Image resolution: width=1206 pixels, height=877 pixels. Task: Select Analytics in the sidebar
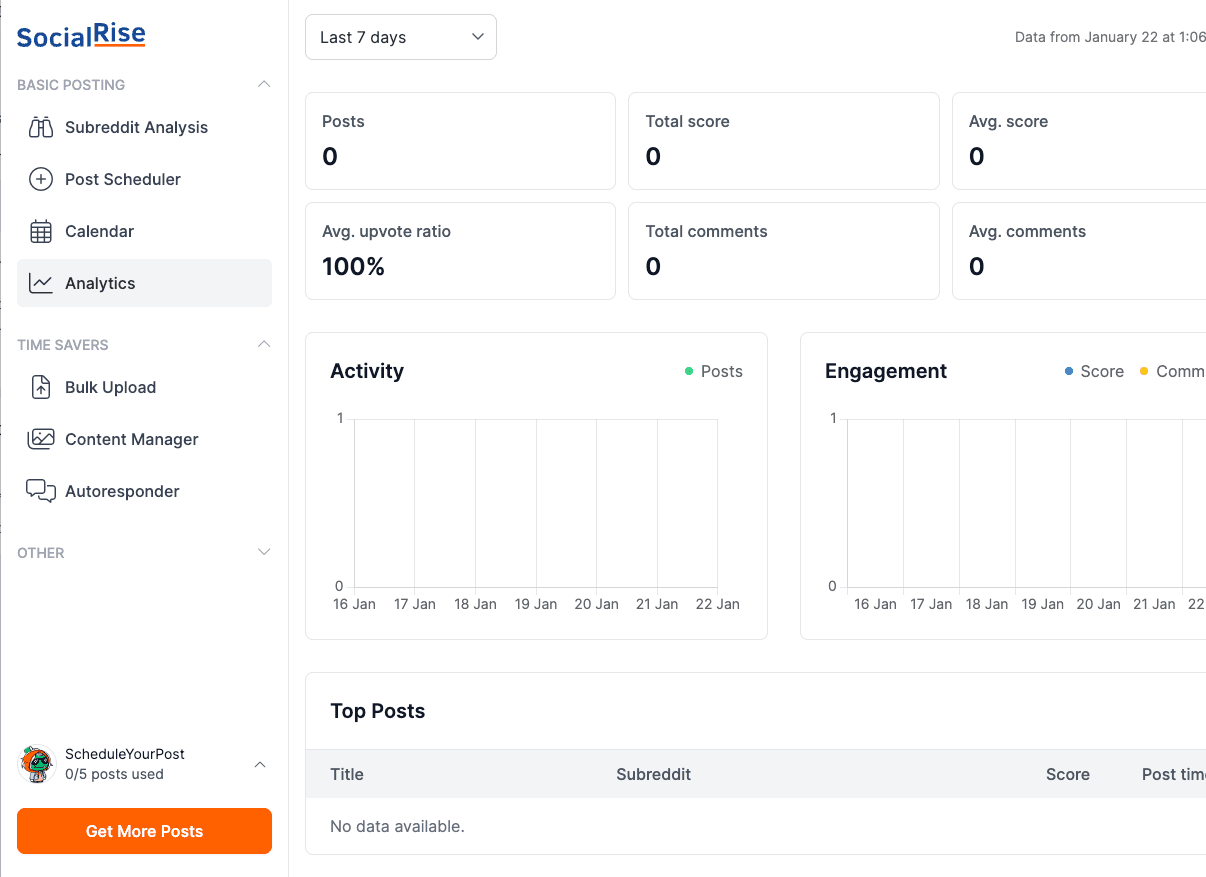point(144,283)
